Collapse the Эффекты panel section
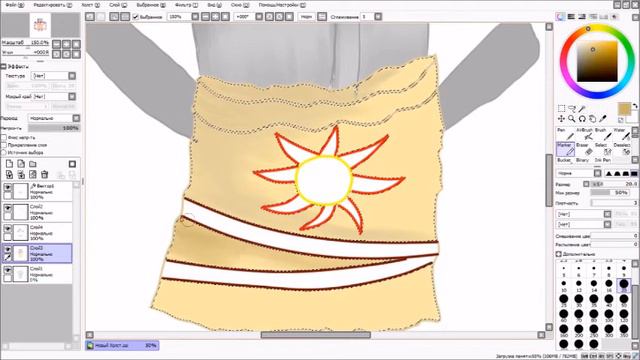Image resolution: width=640 pixels, height=360 pixels. [x=4, y=66]
